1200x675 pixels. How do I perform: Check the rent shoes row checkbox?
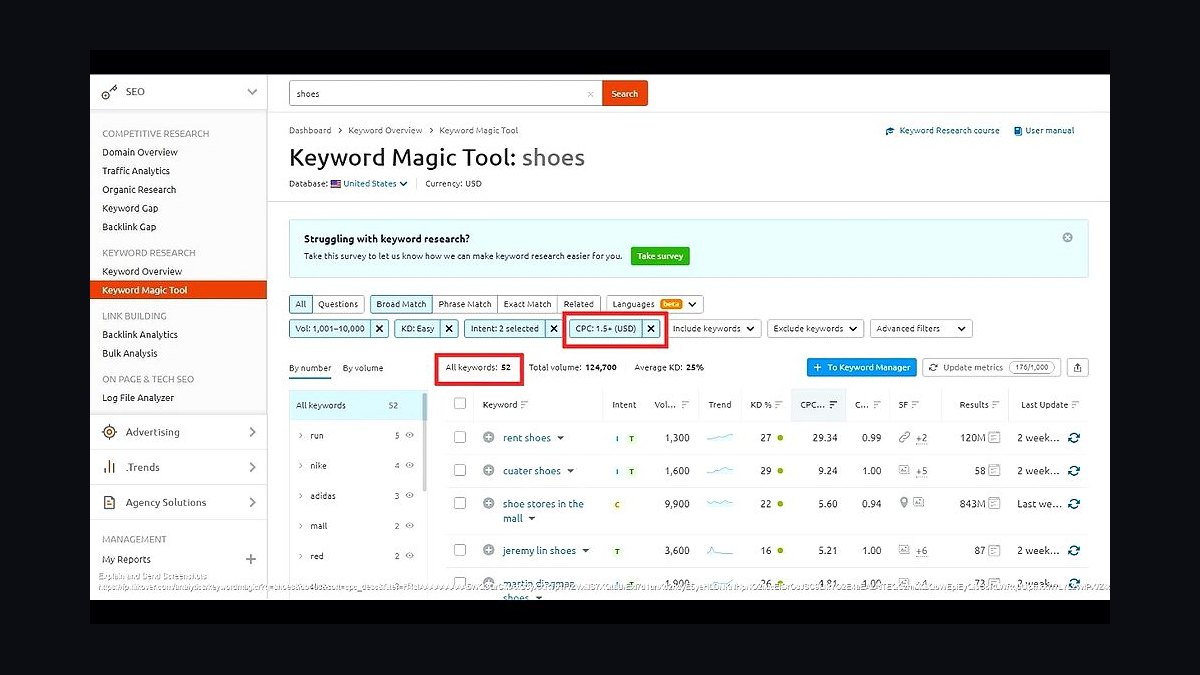click(x=460, y=437)
